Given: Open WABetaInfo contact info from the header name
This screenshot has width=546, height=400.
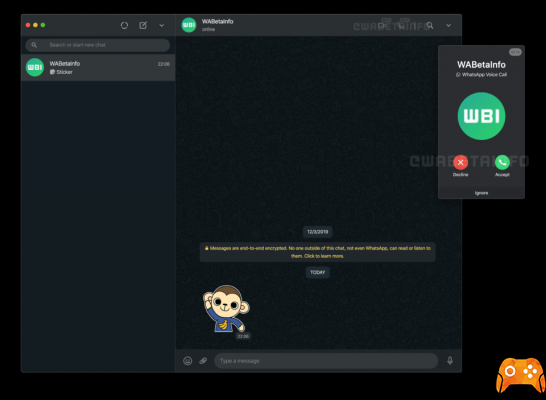Looking at the screenshot, I should pos(218,22).
